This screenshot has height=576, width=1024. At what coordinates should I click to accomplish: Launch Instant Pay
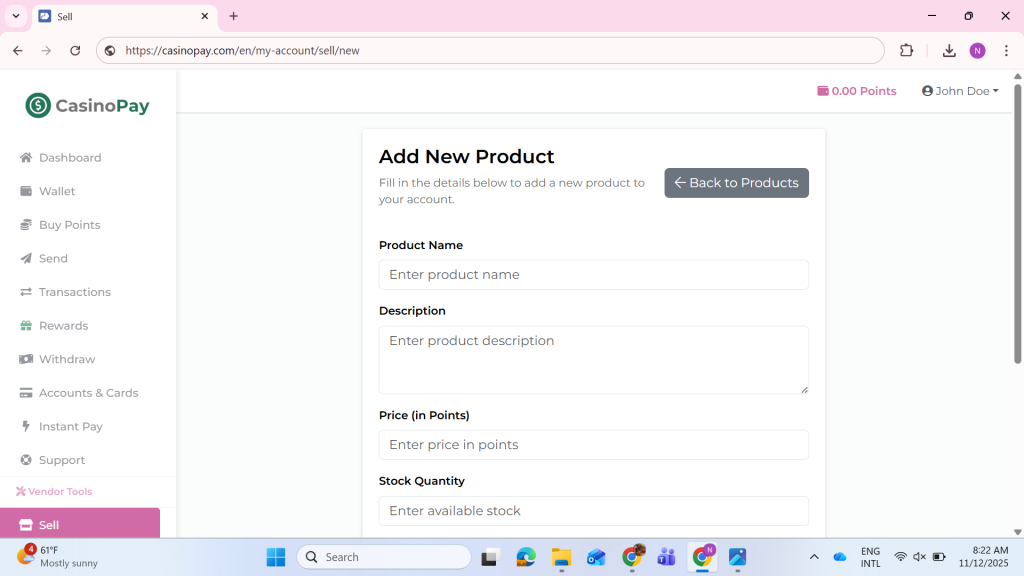(x=69, y=426)
